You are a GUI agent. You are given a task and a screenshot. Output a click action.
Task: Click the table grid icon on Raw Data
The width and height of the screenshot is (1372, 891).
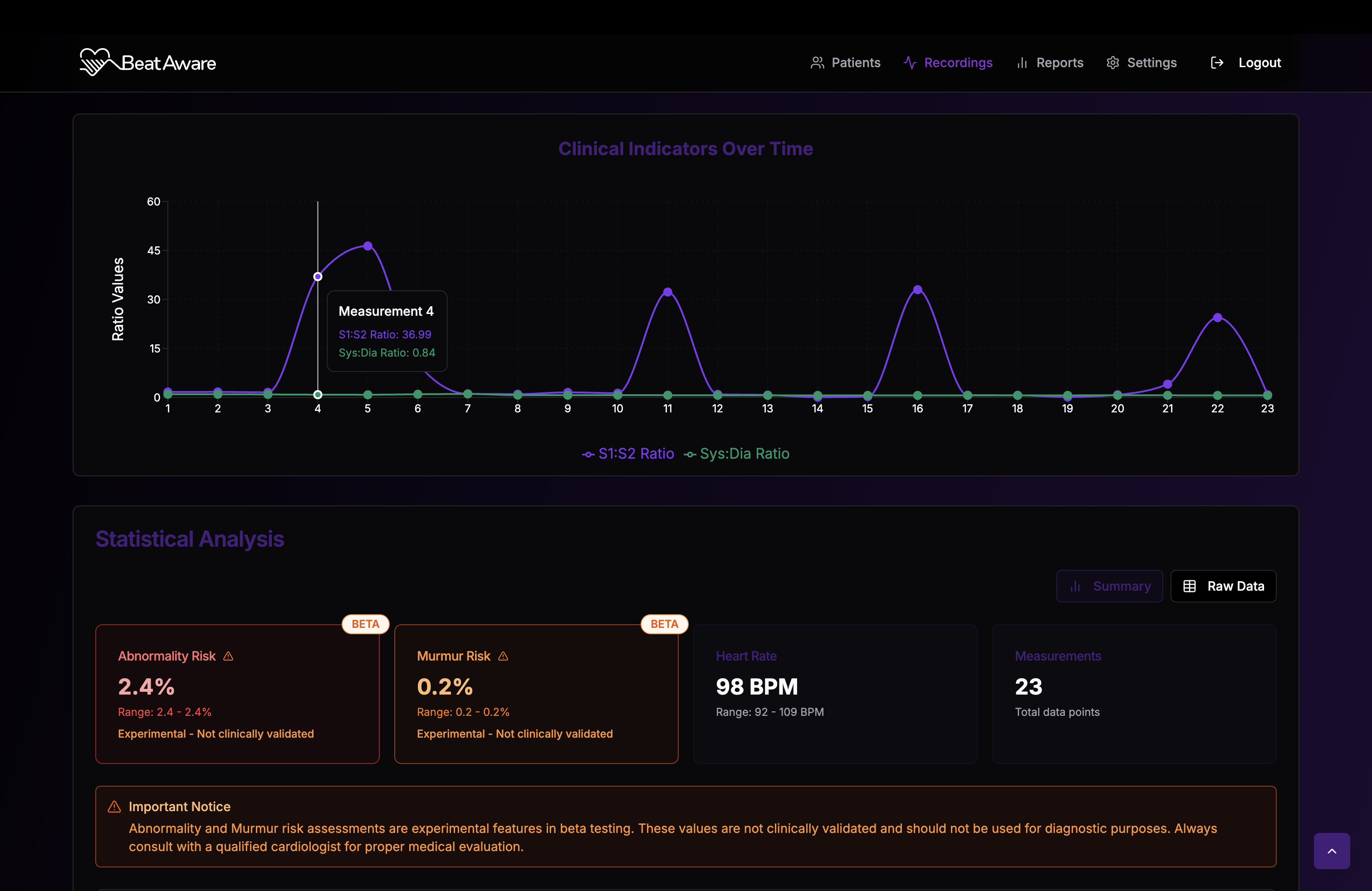1190,586
